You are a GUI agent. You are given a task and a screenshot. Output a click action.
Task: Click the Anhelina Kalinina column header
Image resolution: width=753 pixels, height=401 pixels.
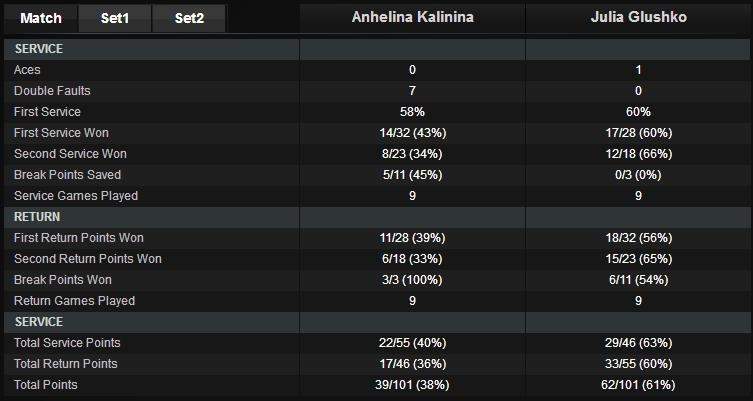[x=412, y=18]
